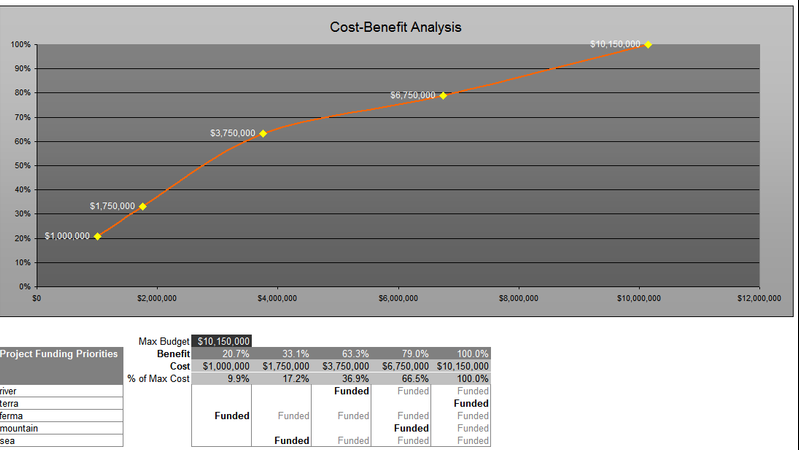799x450 pixels.
Task: Select the $10,150,000 data point marker
Action: point(648,45)
